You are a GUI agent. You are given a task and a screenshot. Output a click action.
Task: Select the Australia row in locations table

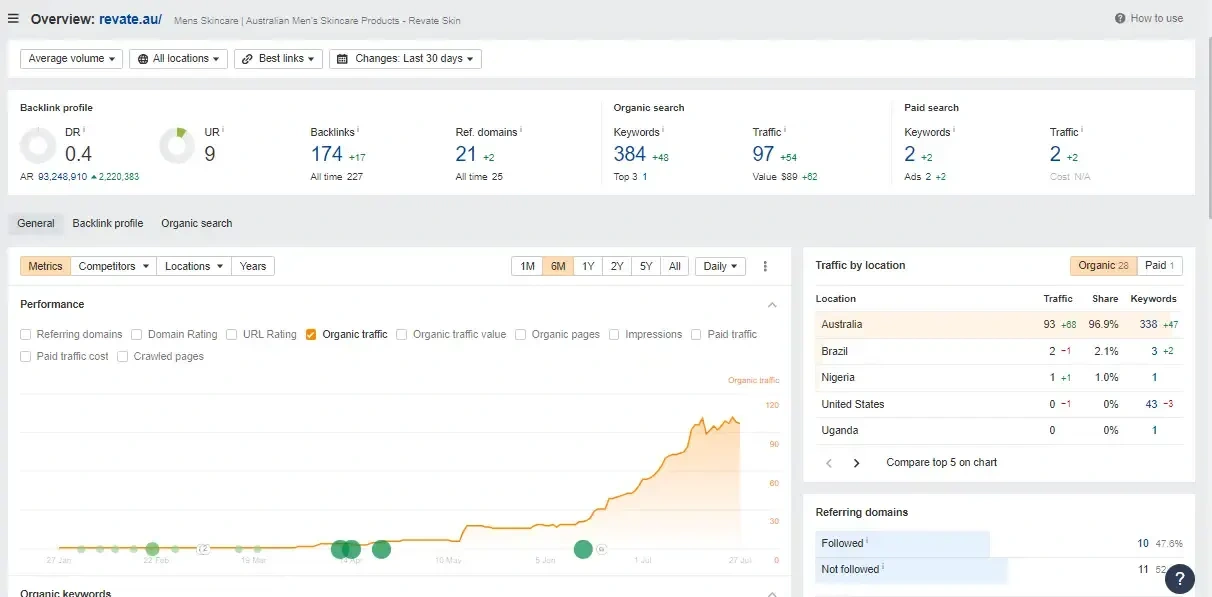point(999,324)
